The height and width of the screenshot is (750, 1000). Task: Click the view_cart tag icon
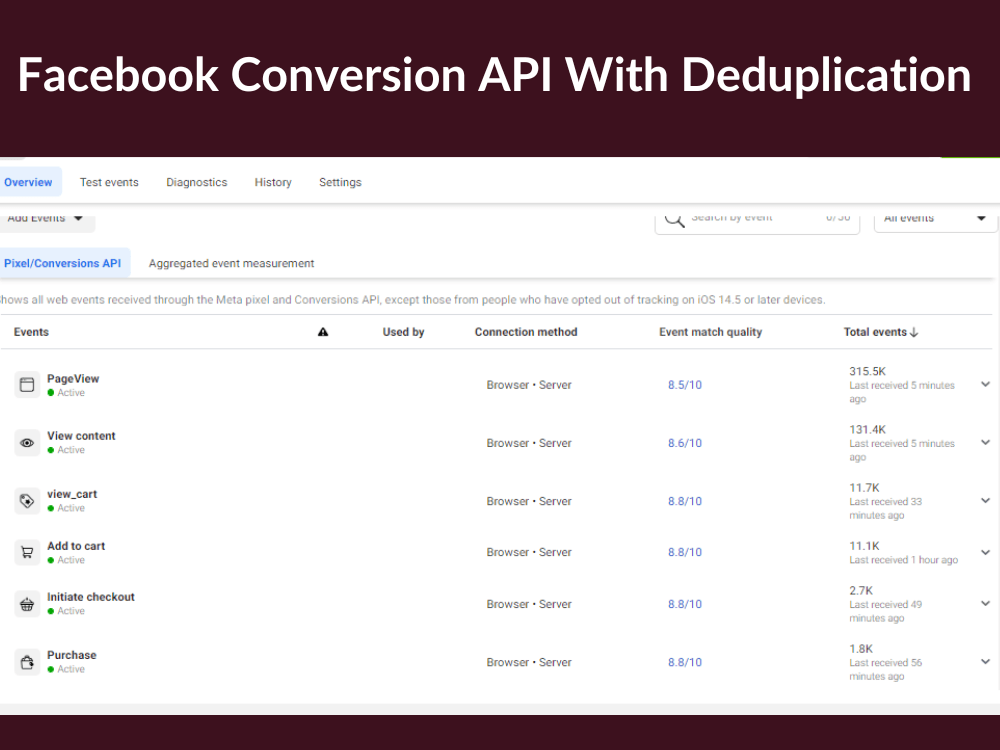pyautogui.click(x=27, y=499)
